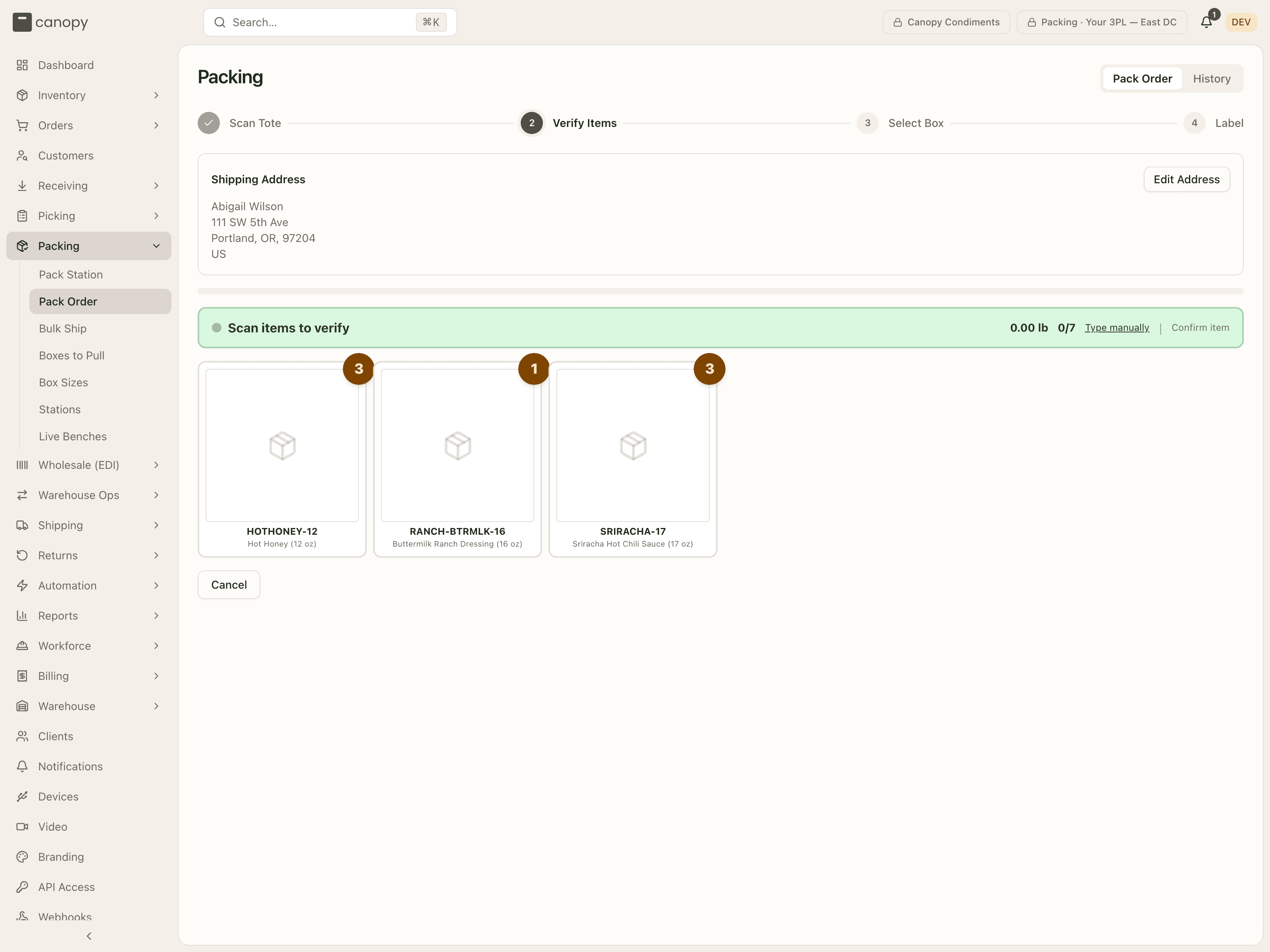Click the Branding palette icon
1270x952 pixels.
click(22, 857)
